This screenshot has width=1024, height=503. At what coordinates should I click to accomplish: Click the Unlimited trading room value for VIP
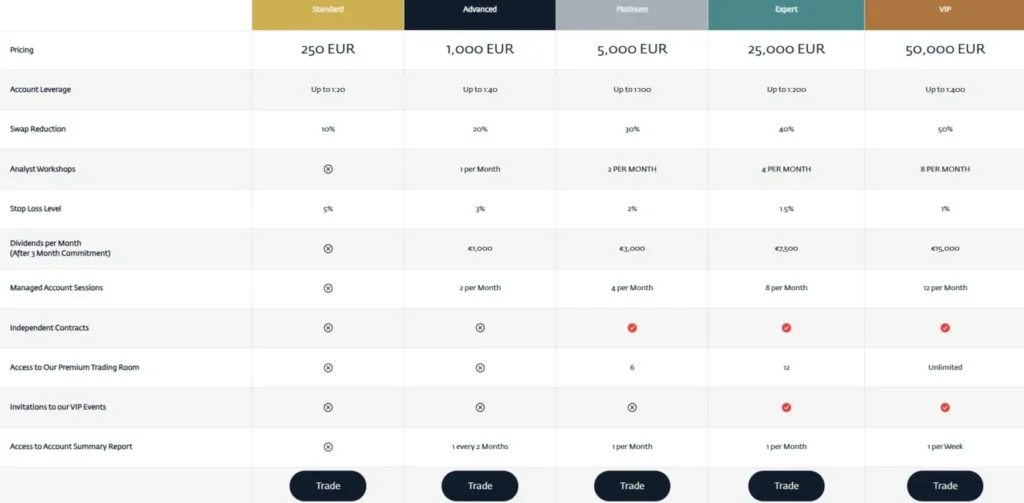[945, 367]
